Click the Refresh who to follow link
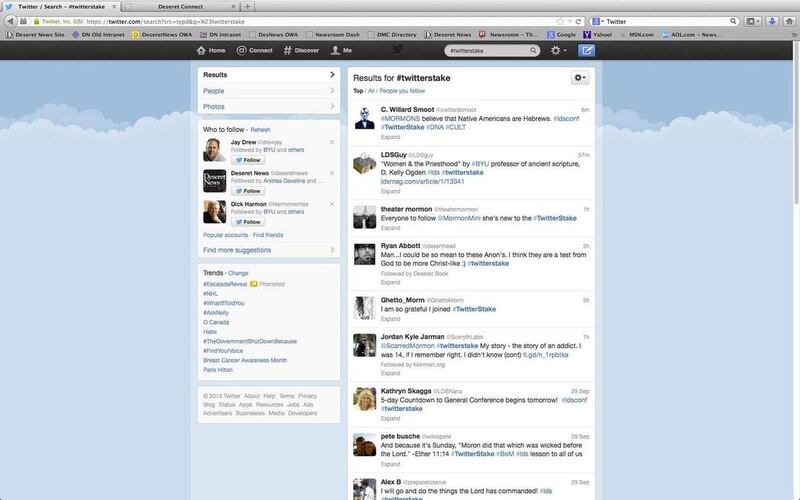The width and height of the screenshot is (800, 500). [x=260, y=130]
